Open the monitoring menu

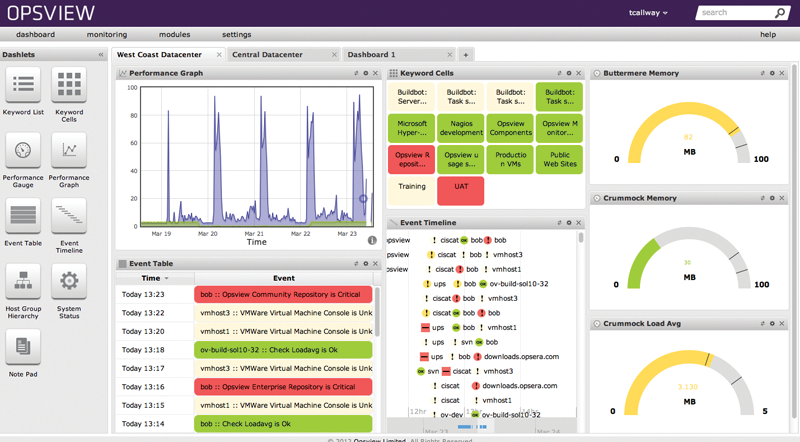click(x=107, y=34)
